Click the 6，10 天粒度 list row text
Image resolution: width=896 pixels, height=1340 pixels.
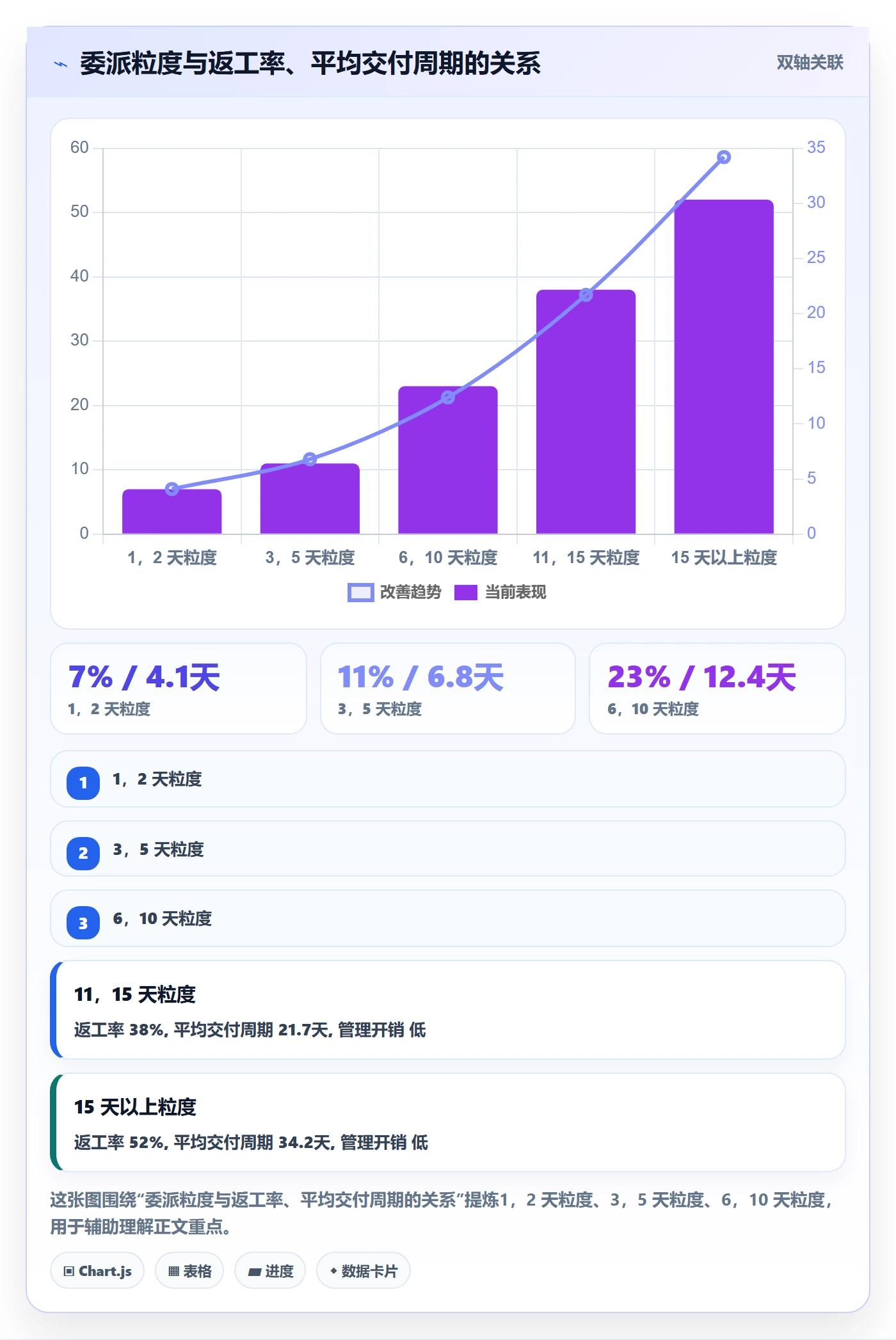[x=162, y=919]
